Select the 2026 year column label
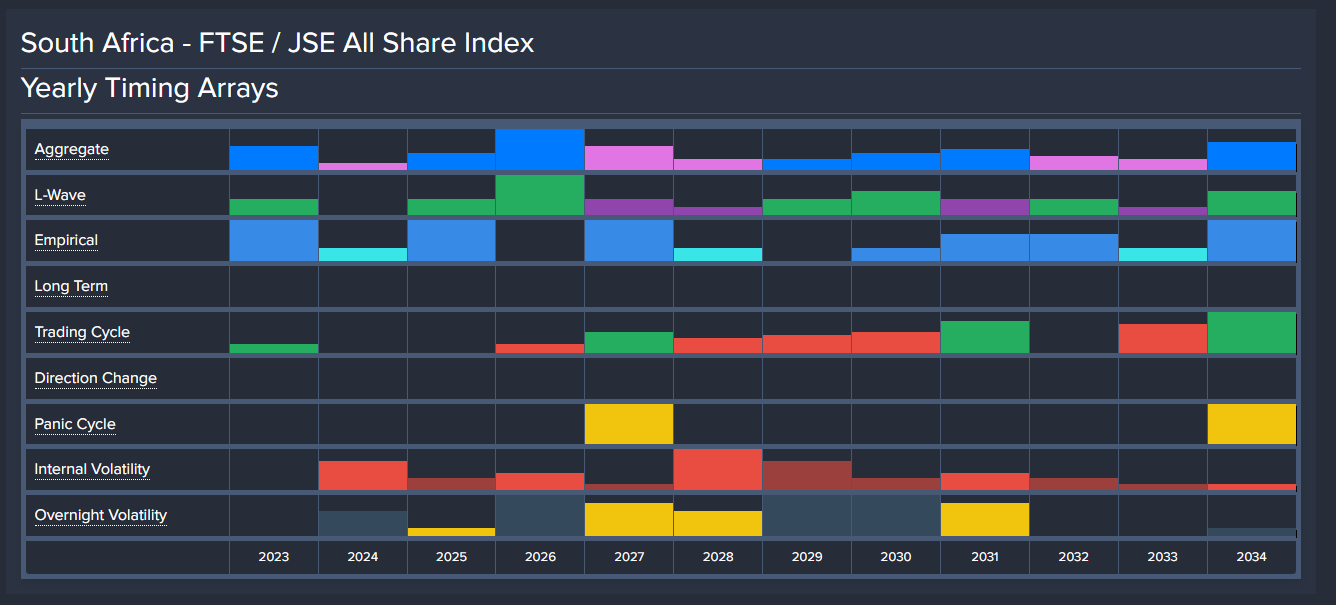This screenshot has width=1336, height=605. point(540,557)
